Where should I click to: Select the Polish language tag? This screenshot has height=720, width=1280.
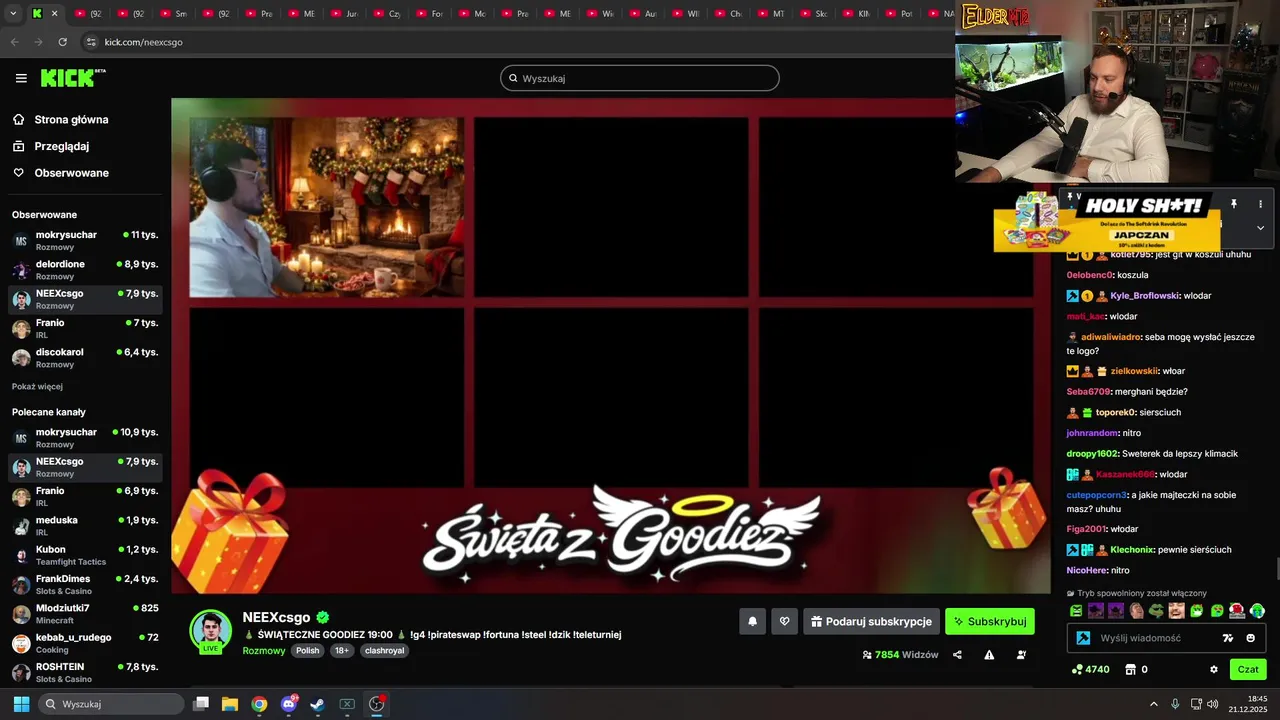tap(308, 650)
